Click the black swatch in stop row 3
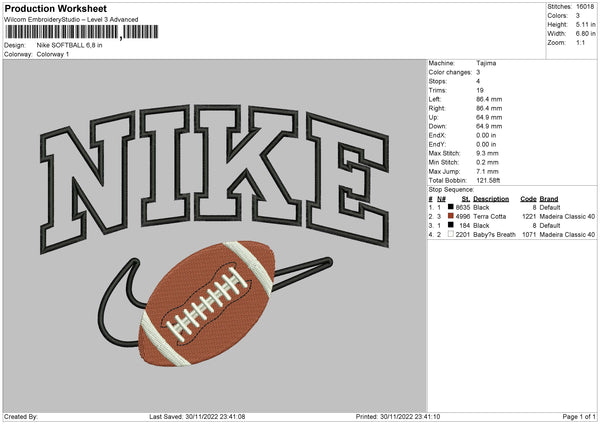600x424 pixels. [x=451, y=225]
